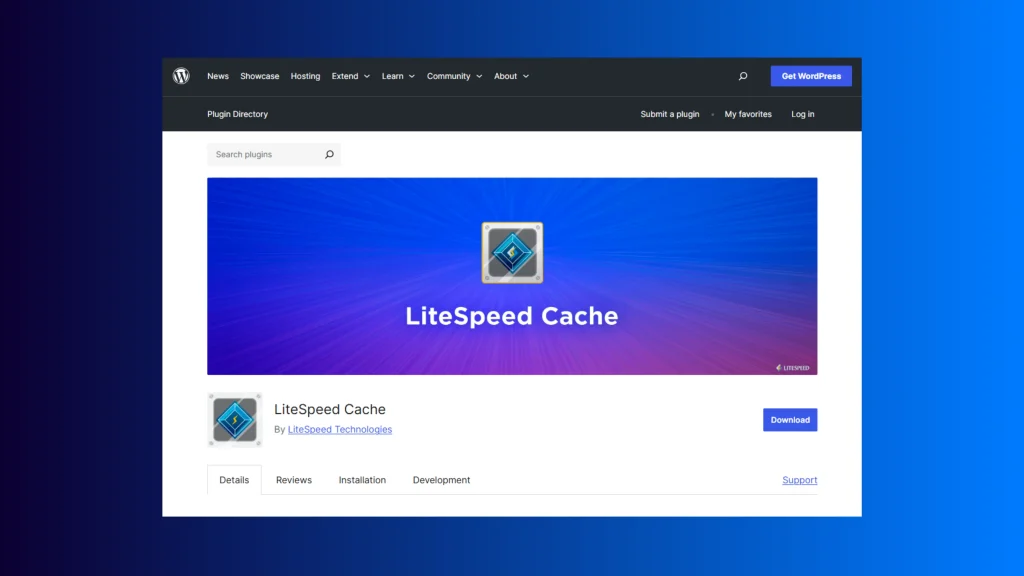Switch to the Reviews tab

294,480
